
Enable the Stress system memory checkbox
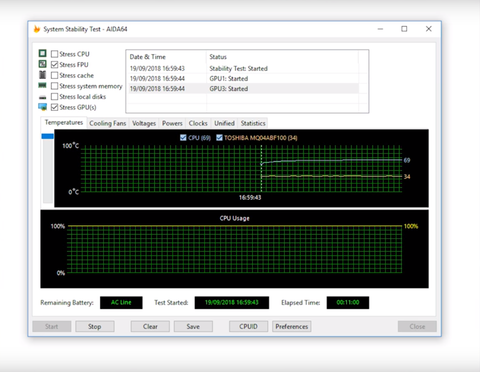pyautogui.click(x=54, y=86)
